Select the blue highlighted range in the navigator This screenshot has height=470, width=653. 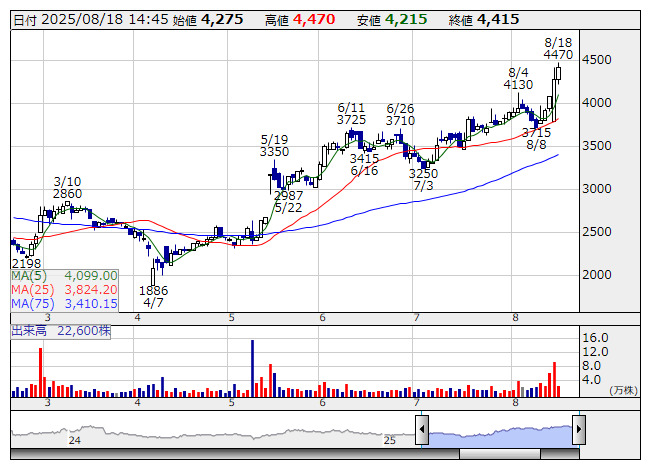(500, 432)
